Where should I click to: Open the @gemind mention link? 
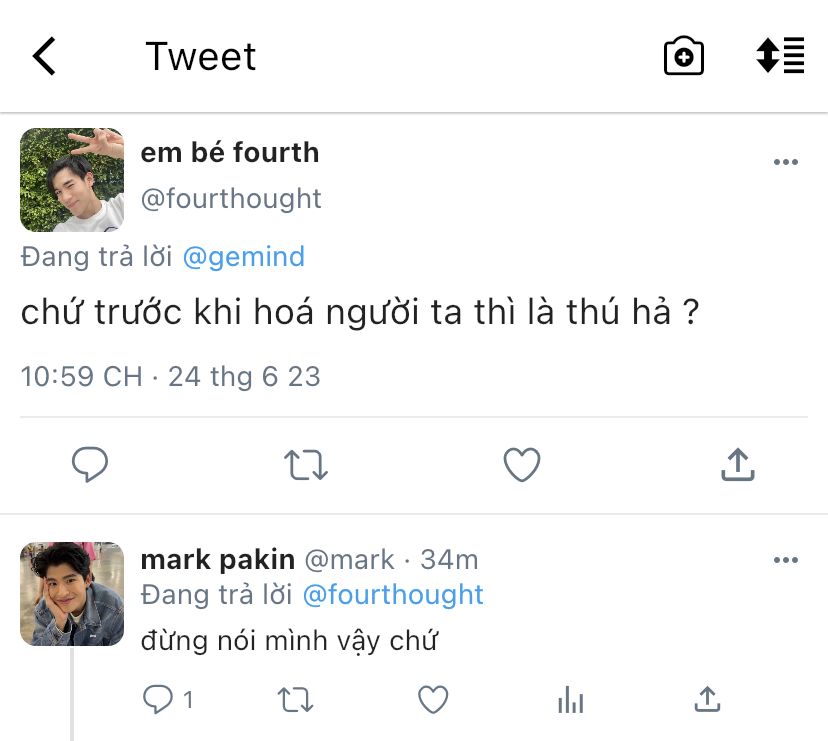click(243, 257)
